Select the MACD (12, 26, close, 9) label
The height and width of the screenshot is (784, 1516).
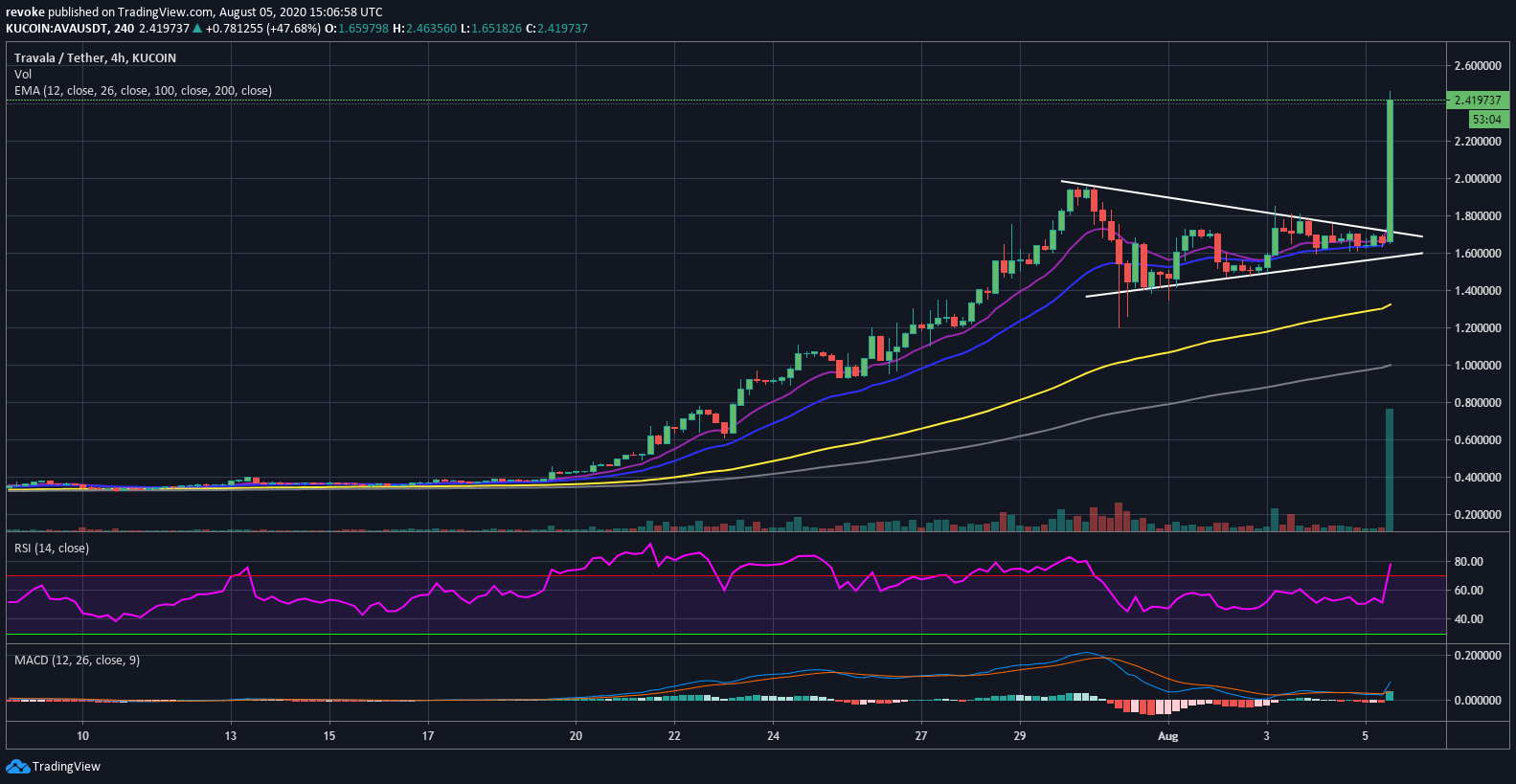point(77,660)
